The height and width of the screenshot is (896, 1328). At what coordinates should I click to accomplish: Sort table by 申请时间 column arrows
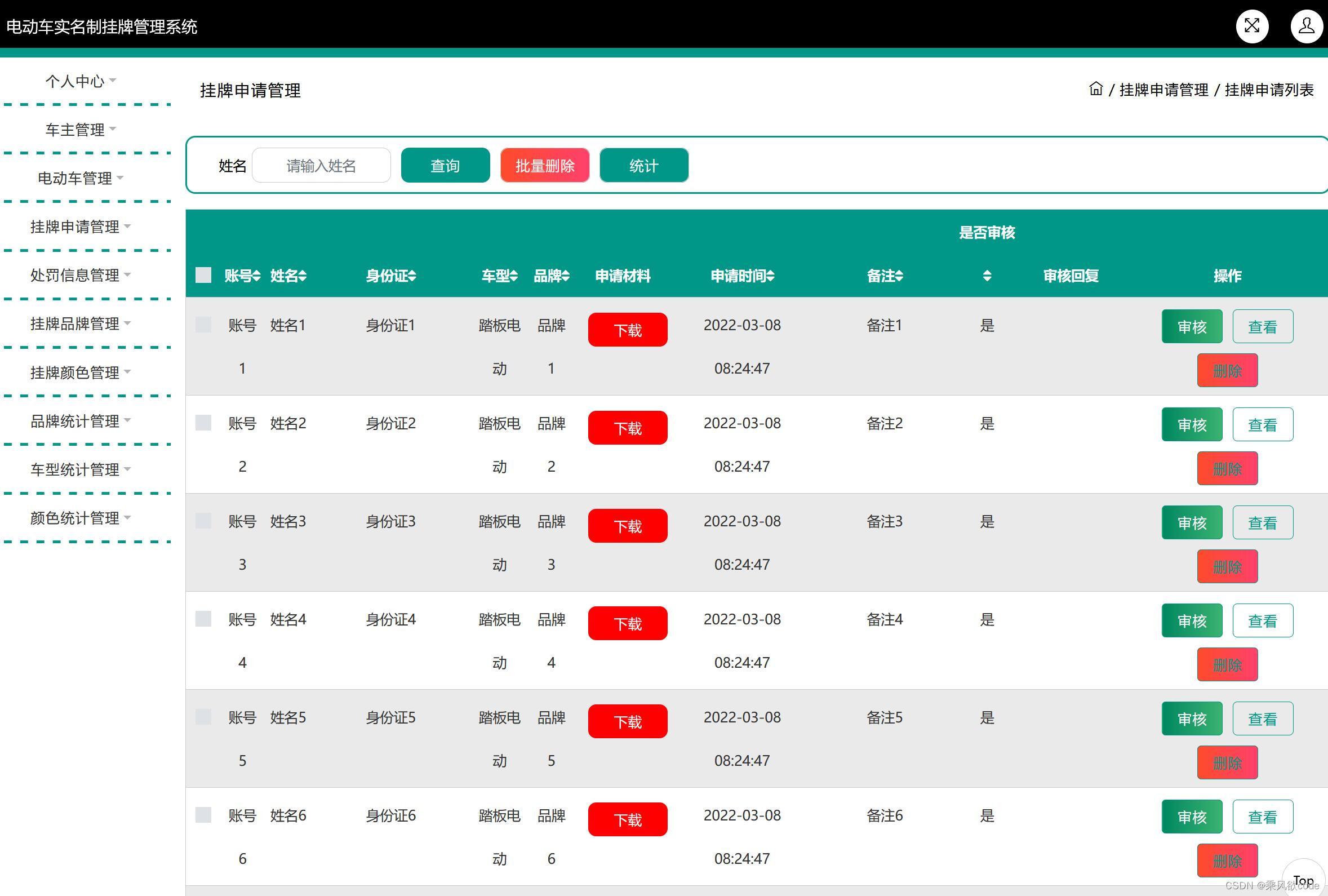tap(771, 276)
